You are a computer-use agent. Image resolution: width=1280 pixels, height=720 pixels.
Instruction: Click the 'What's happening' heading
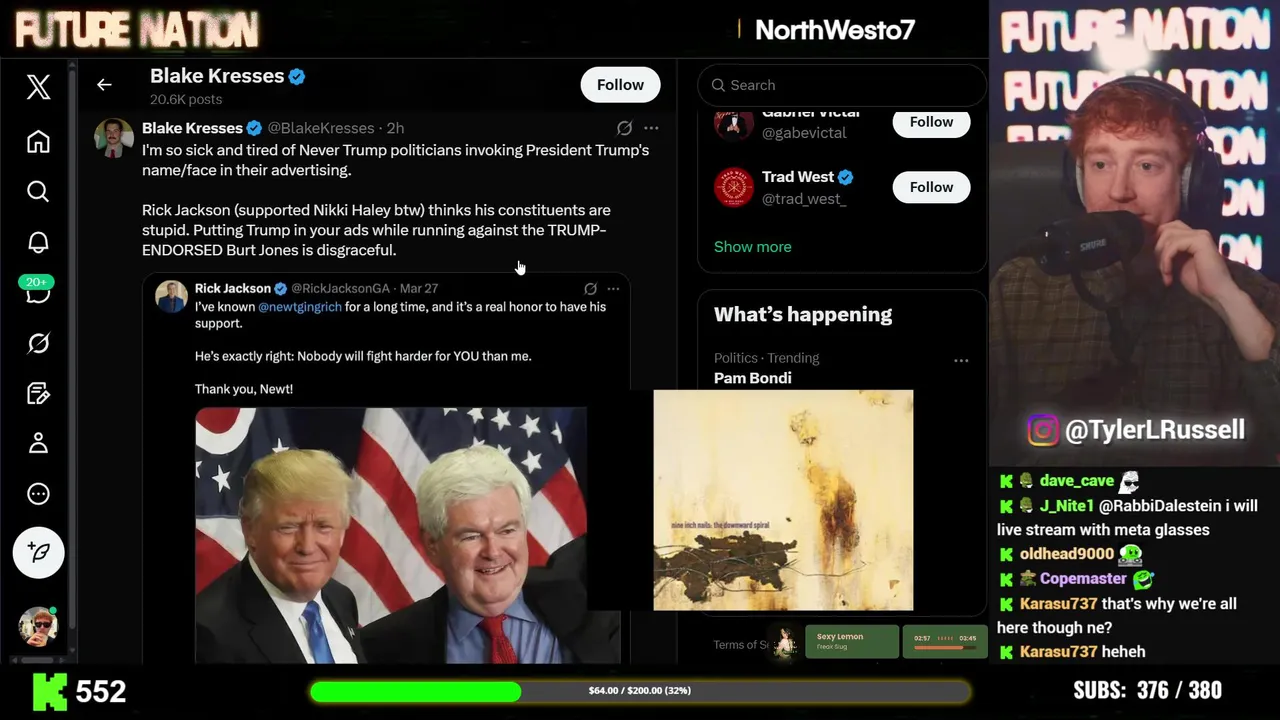click(803, 314)
